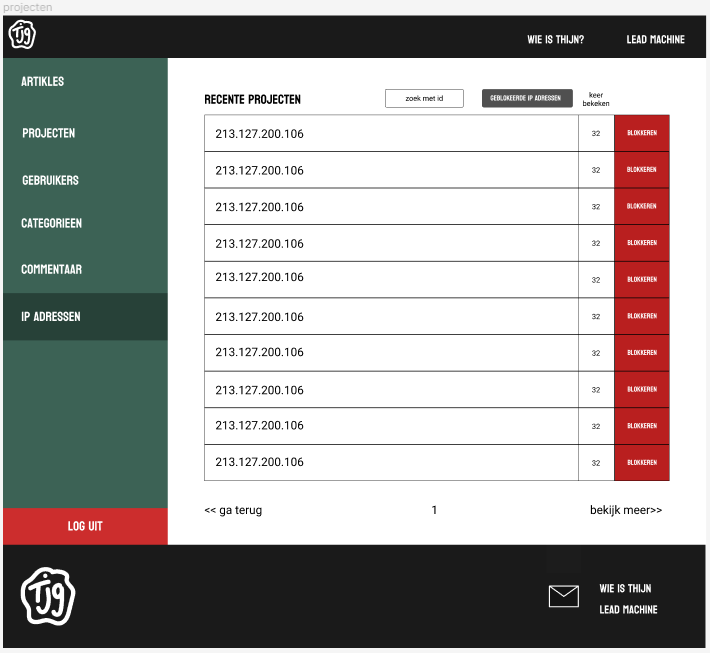Click Lead Machine link in the footer
The image size is (710, 653).
[628, 610]
